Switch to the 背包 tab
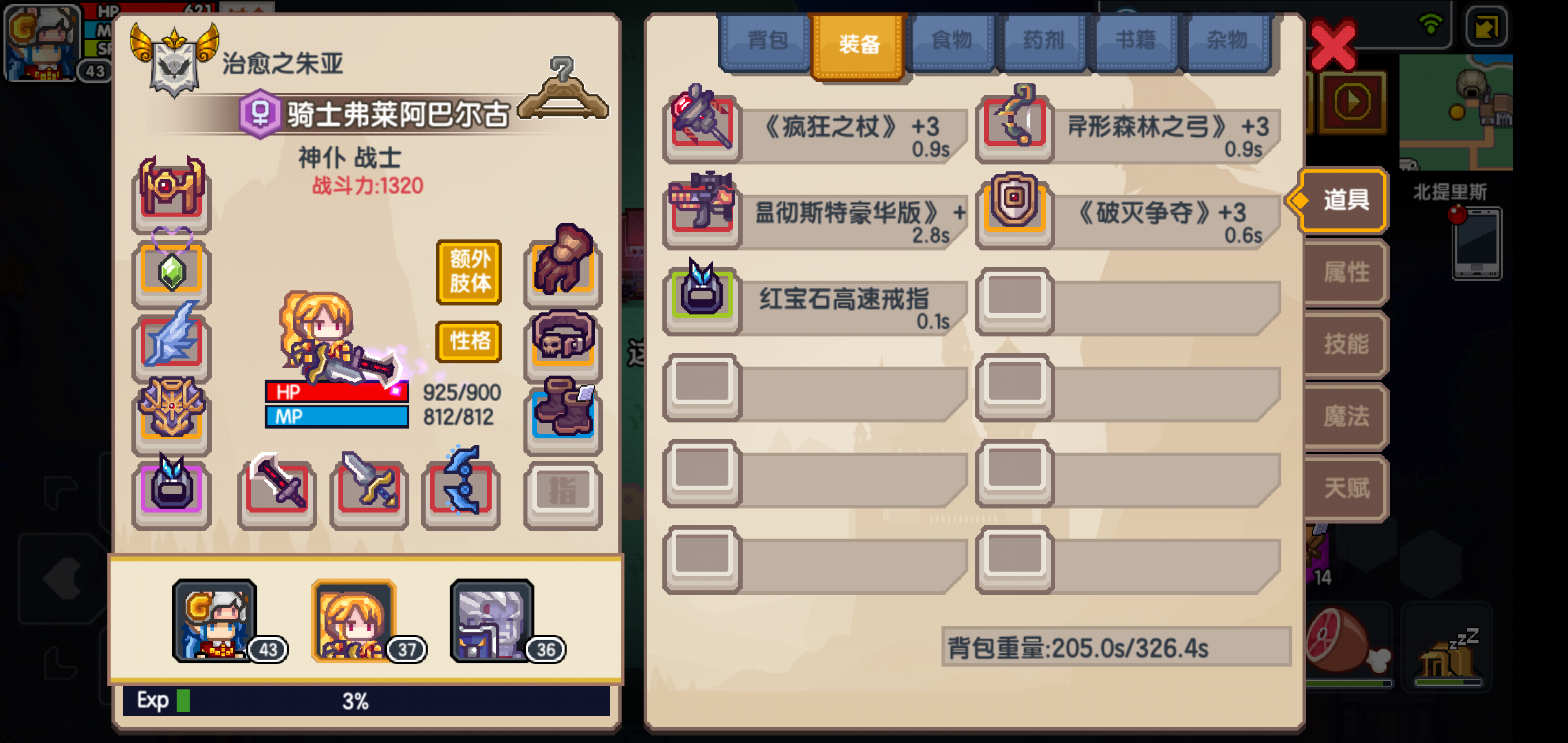Viewport: 1568px width, 743px height. (x=766, y=41)
